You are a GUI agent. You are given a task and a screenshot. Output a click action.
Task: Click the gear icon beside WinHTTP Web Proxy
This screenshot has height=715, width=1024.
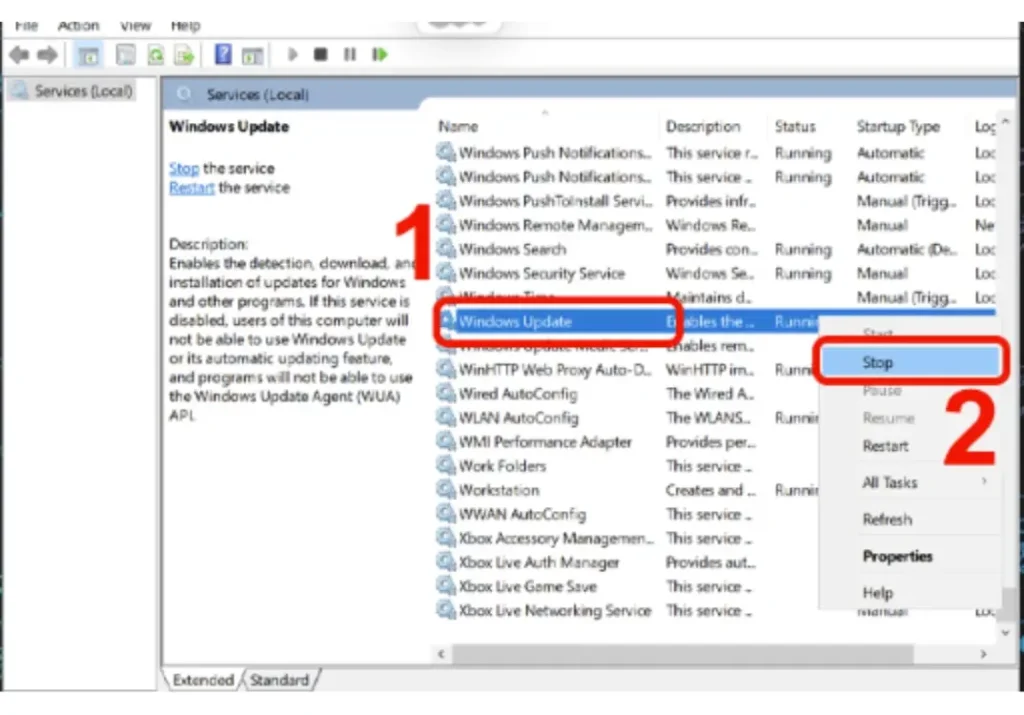click(446, 370)
